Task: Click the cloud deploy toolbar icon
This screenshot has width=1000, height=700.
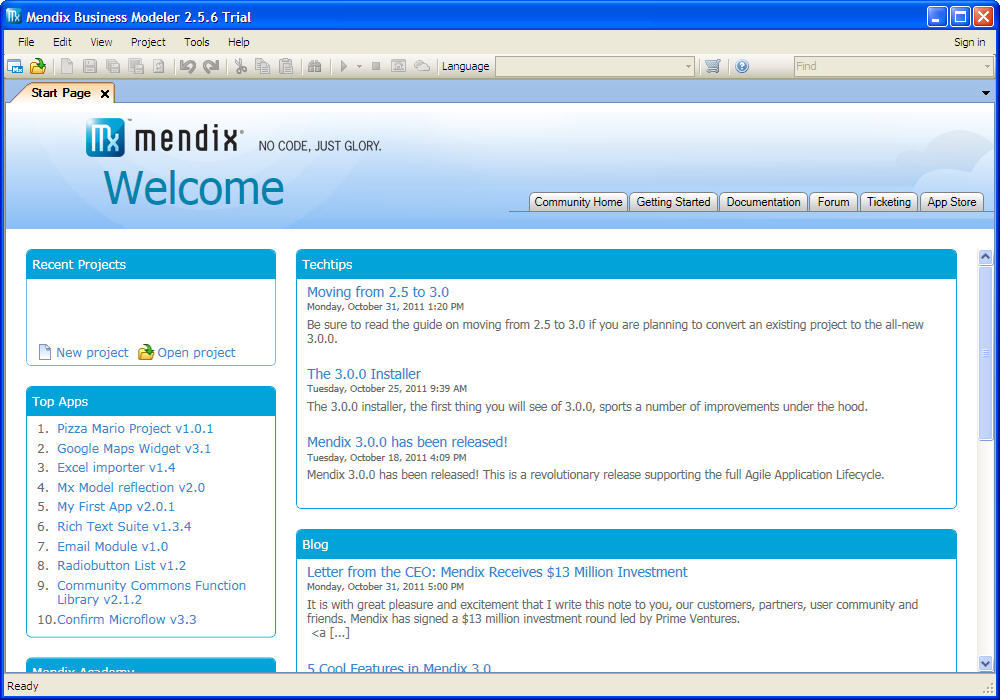Action: click(x=422, y=66)
